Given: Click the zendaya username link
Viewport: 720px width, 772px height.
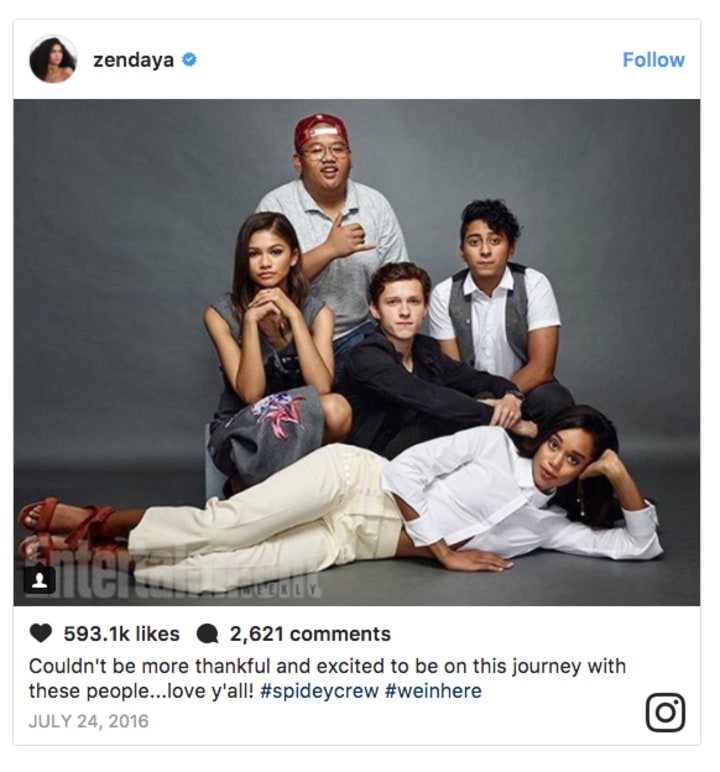Looking at the screenshot, I should click(x=133, y=60).
